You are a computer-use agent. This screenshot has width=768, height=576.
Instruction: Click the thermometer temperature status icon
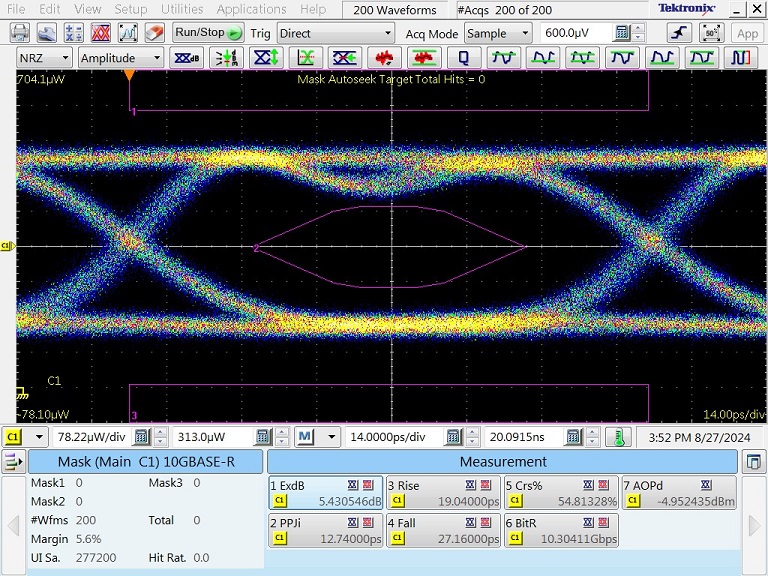coord(618,437)
